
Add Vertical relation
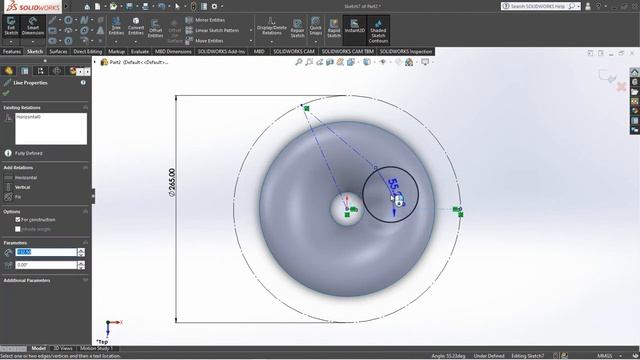18,187
